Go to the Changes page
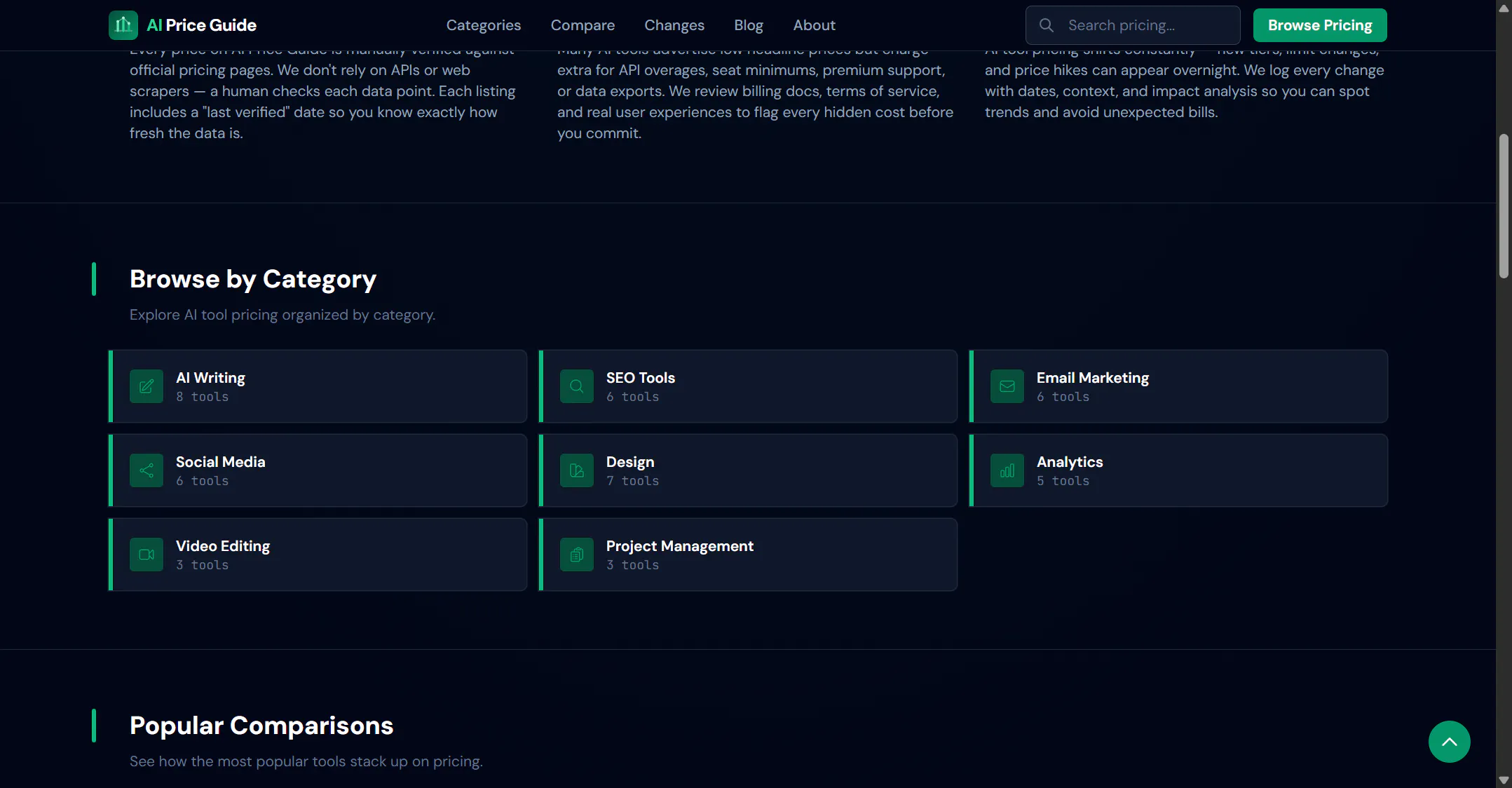 674,25
